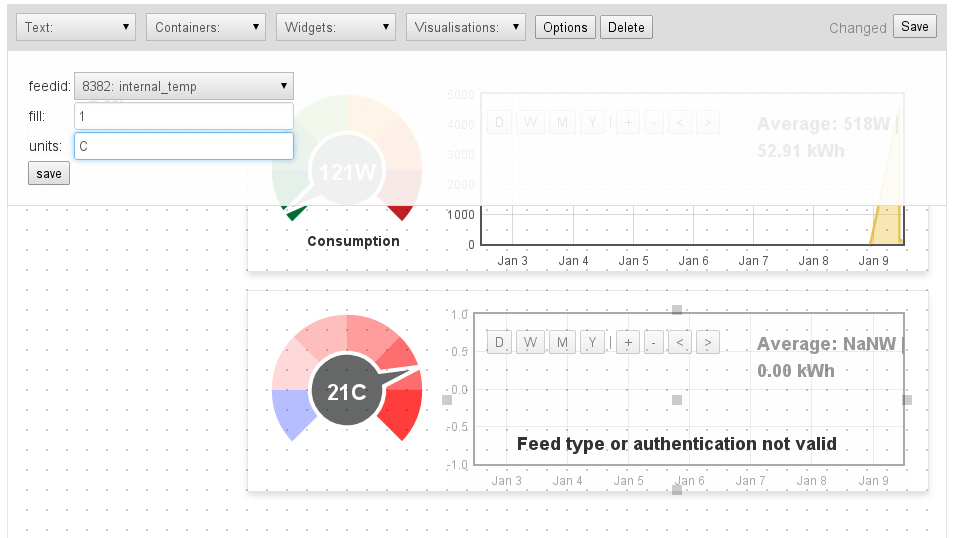
Task: Click the W (week) button in lower graph
Action: (531, 343)
